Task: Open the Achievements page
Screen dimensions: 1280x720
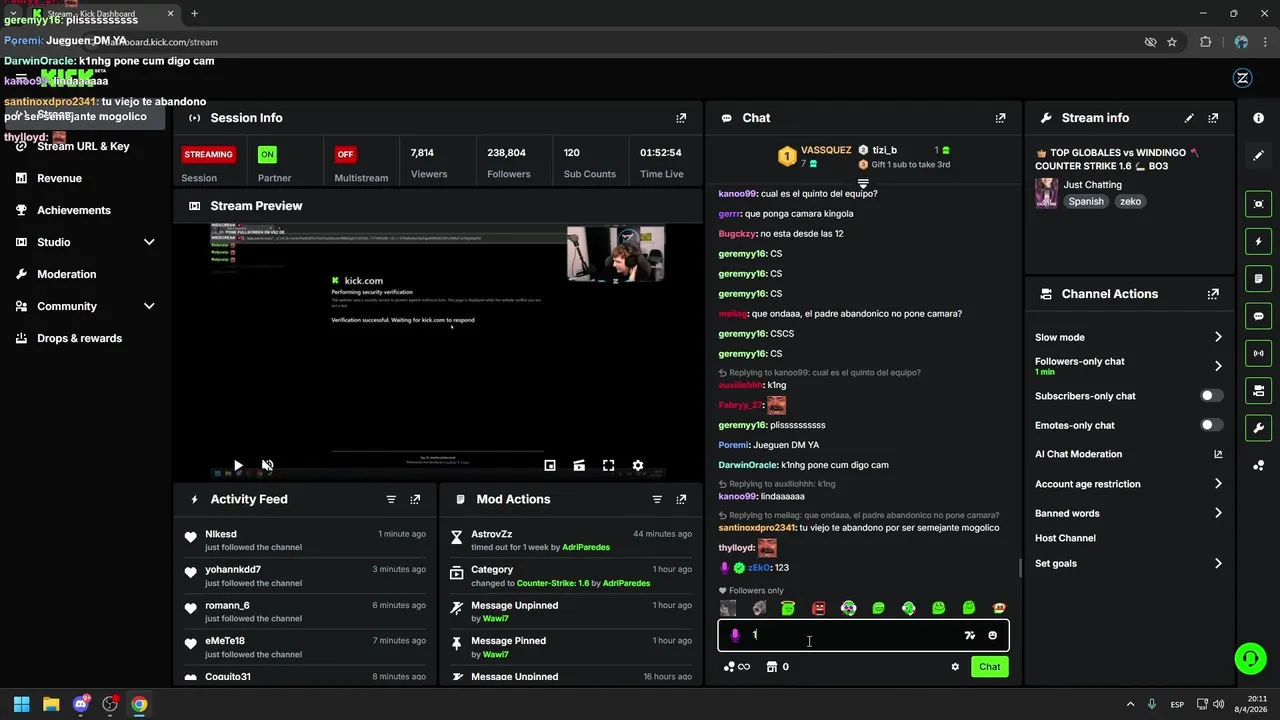Action: [x=74, y=210]
